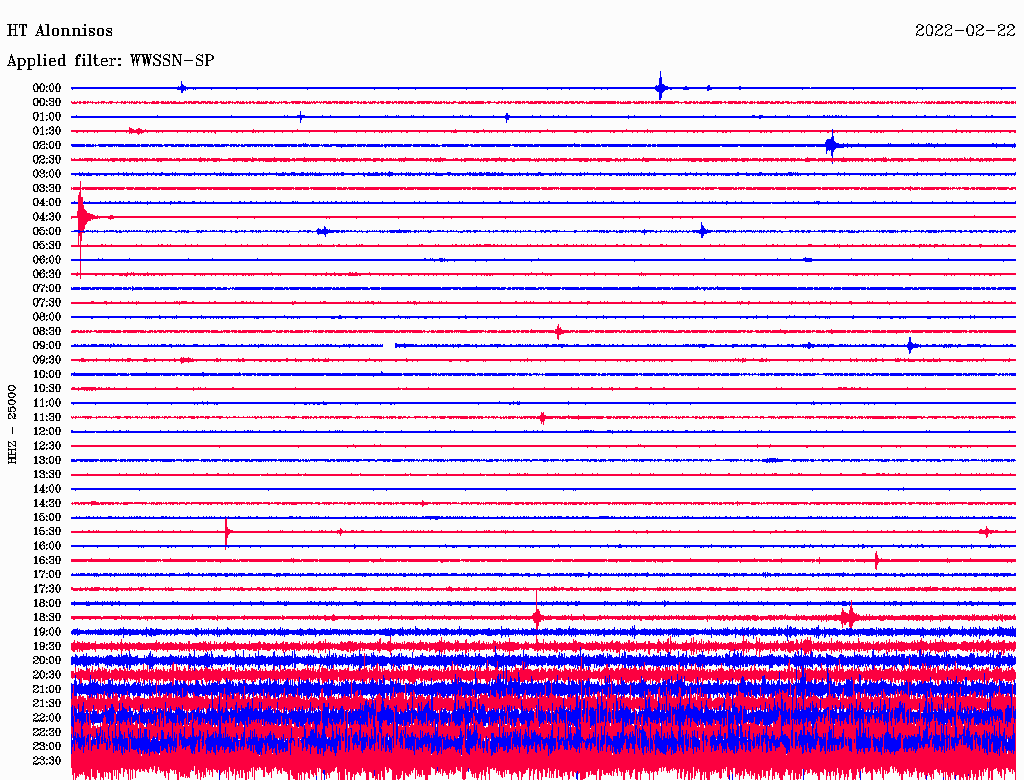This screenshot has height=780, width=1024.
Task: Select the 20:30 time label
Action: 47,675
